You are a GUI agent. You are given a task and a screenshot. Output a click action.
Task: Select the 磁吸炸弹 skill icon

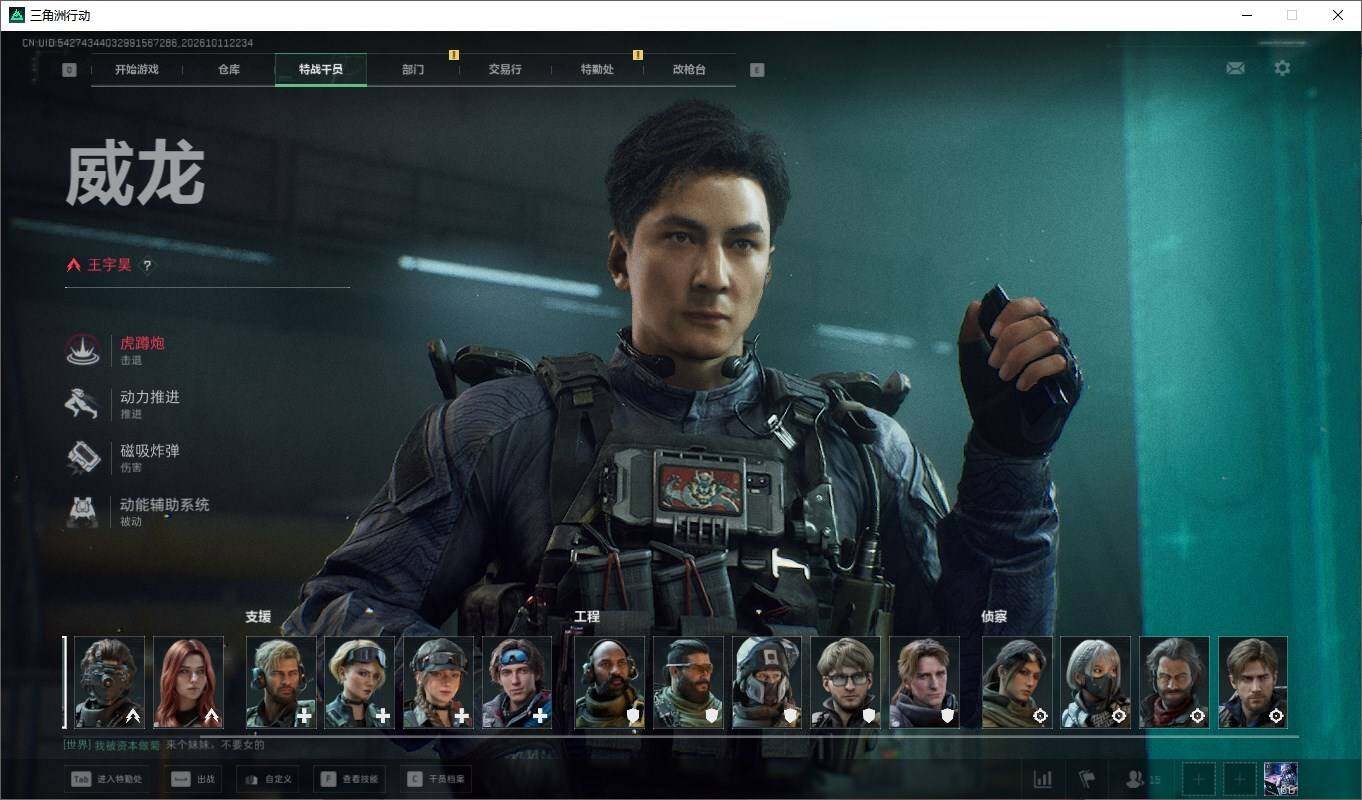coord(83,458)
